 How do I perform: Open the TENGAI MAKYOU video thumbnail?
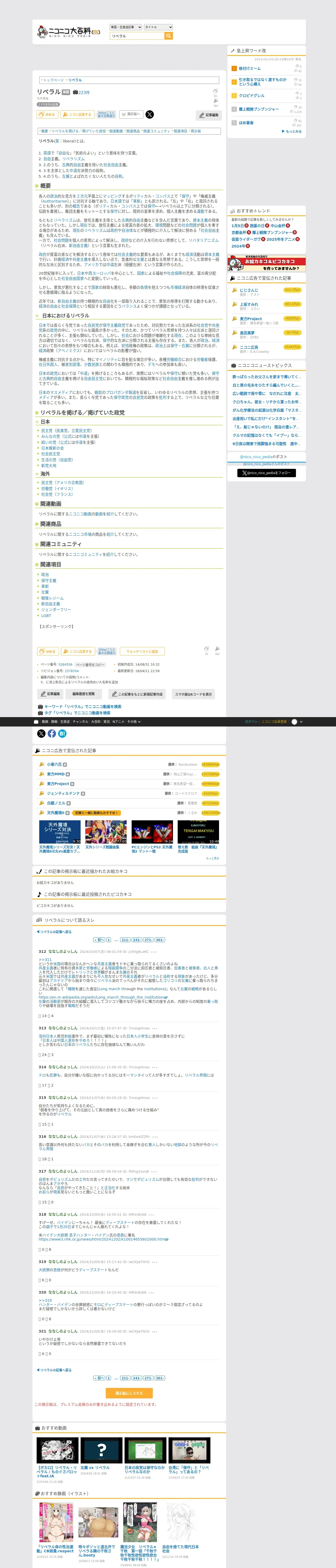(x=198, y=832)
